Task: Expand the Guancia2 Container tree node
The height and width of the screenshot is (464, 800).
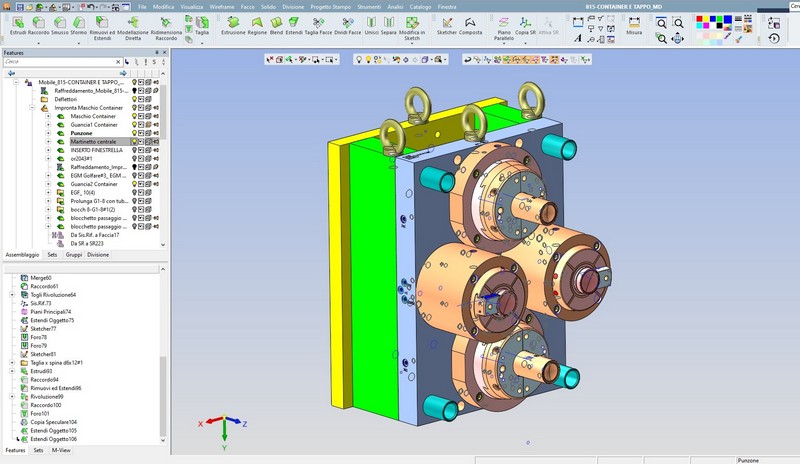Action: (x=47, y=184)
